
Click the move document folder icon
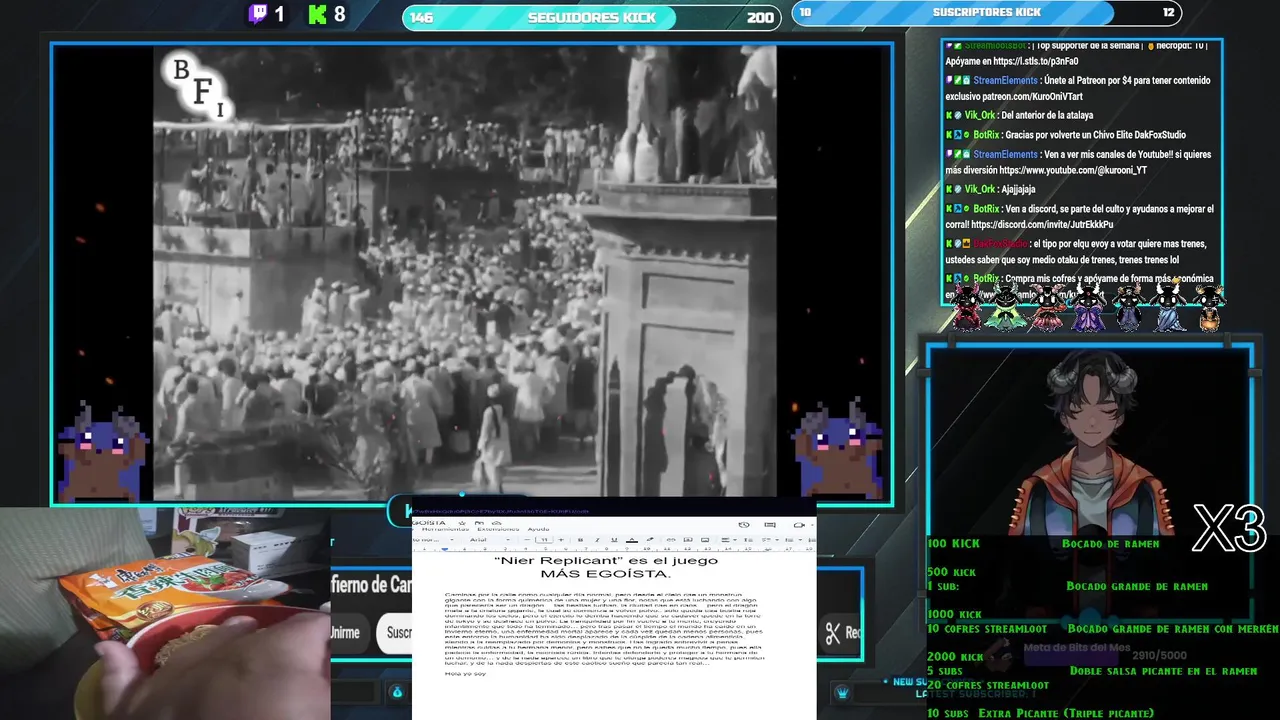coord(479,523)
